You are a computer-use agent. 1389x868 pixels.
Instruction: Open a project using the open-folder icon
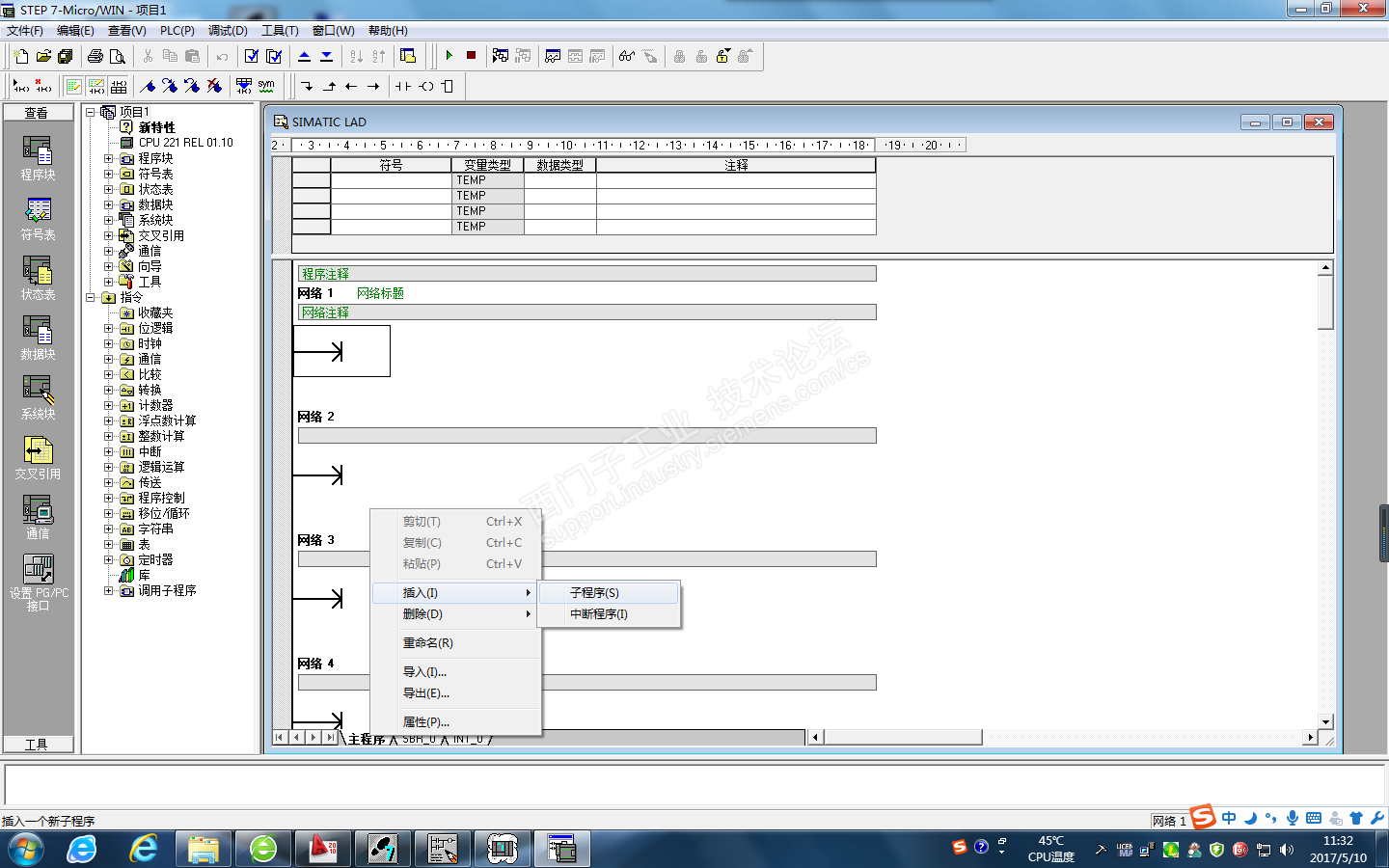(x=43, y=56)
